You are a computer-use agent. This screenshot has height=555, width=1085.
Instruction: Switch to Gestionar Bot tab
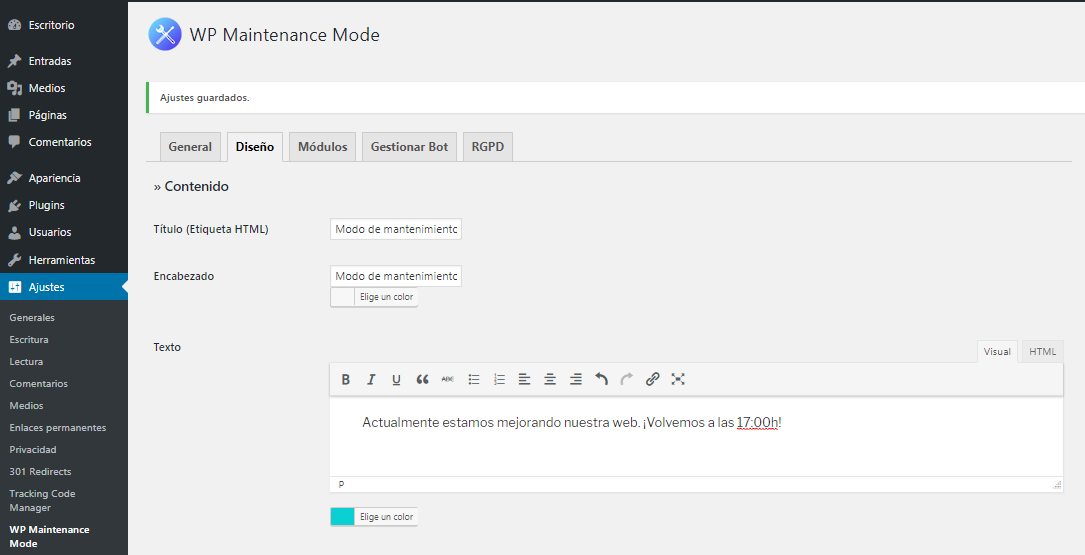tap(410, 147)
